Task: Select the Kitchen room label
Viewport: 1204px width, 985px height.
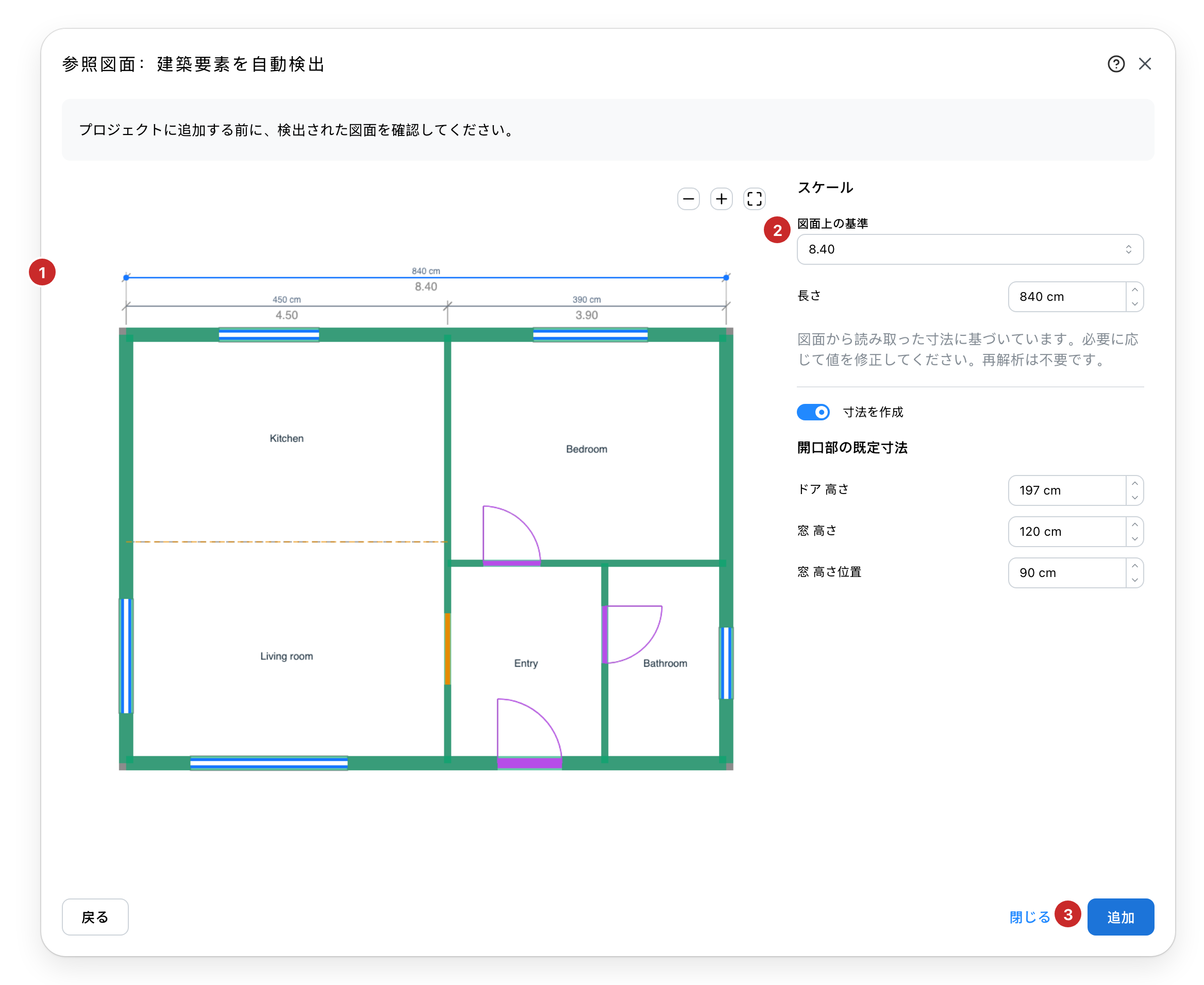Action: point(286,438)
